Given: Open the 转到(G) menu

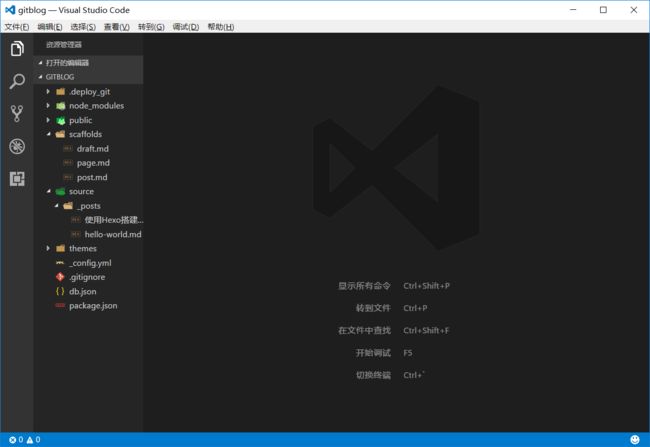Looking at the screenshot, I should 151,27.
